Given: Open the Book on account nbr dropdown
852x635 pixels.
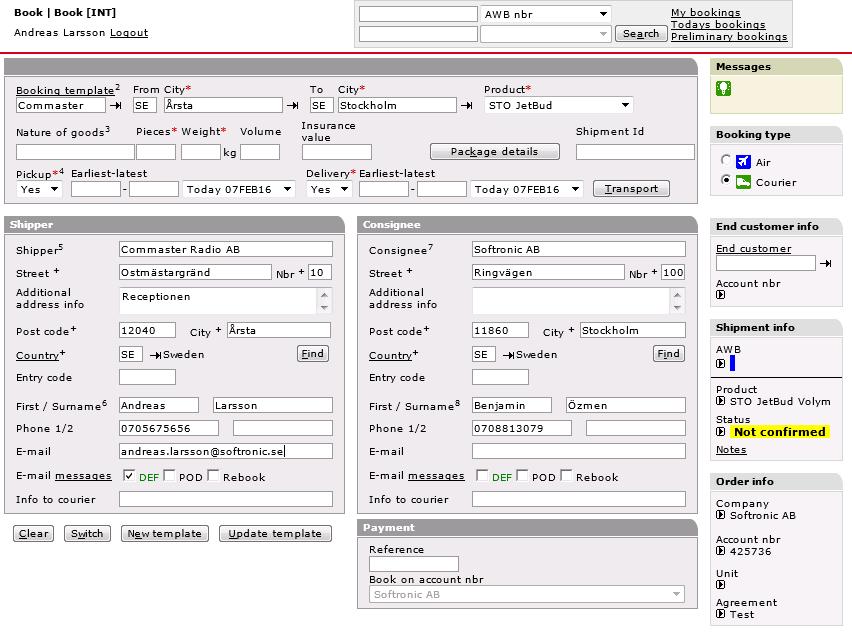Looking at the screenshot, I should 527,594.
